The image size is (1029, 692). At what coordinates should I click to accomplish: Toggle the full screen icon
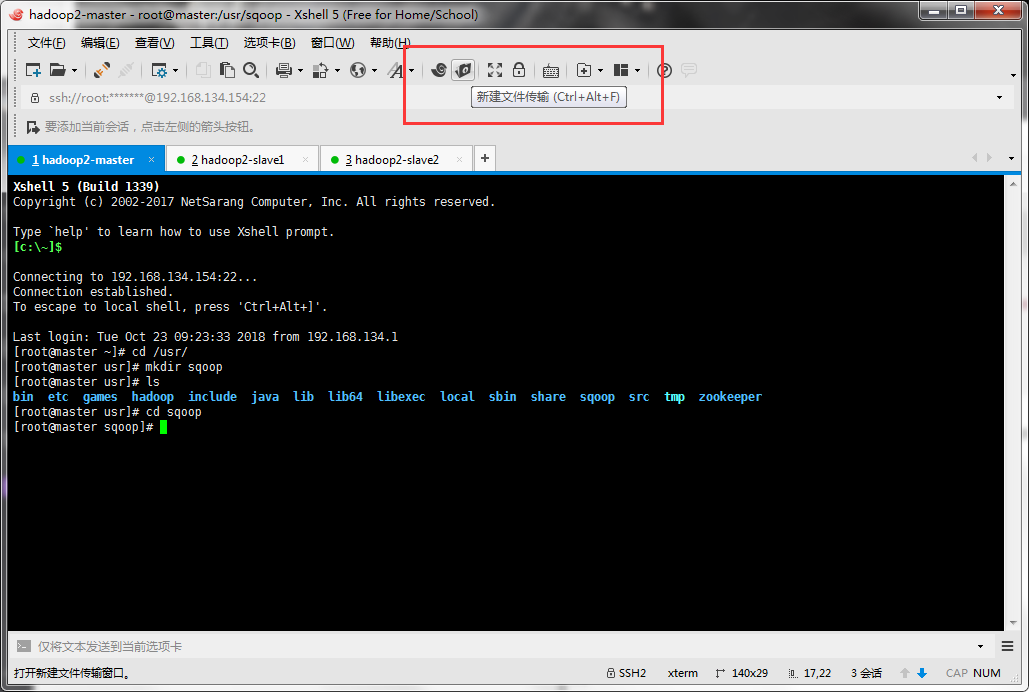(495, 70)
